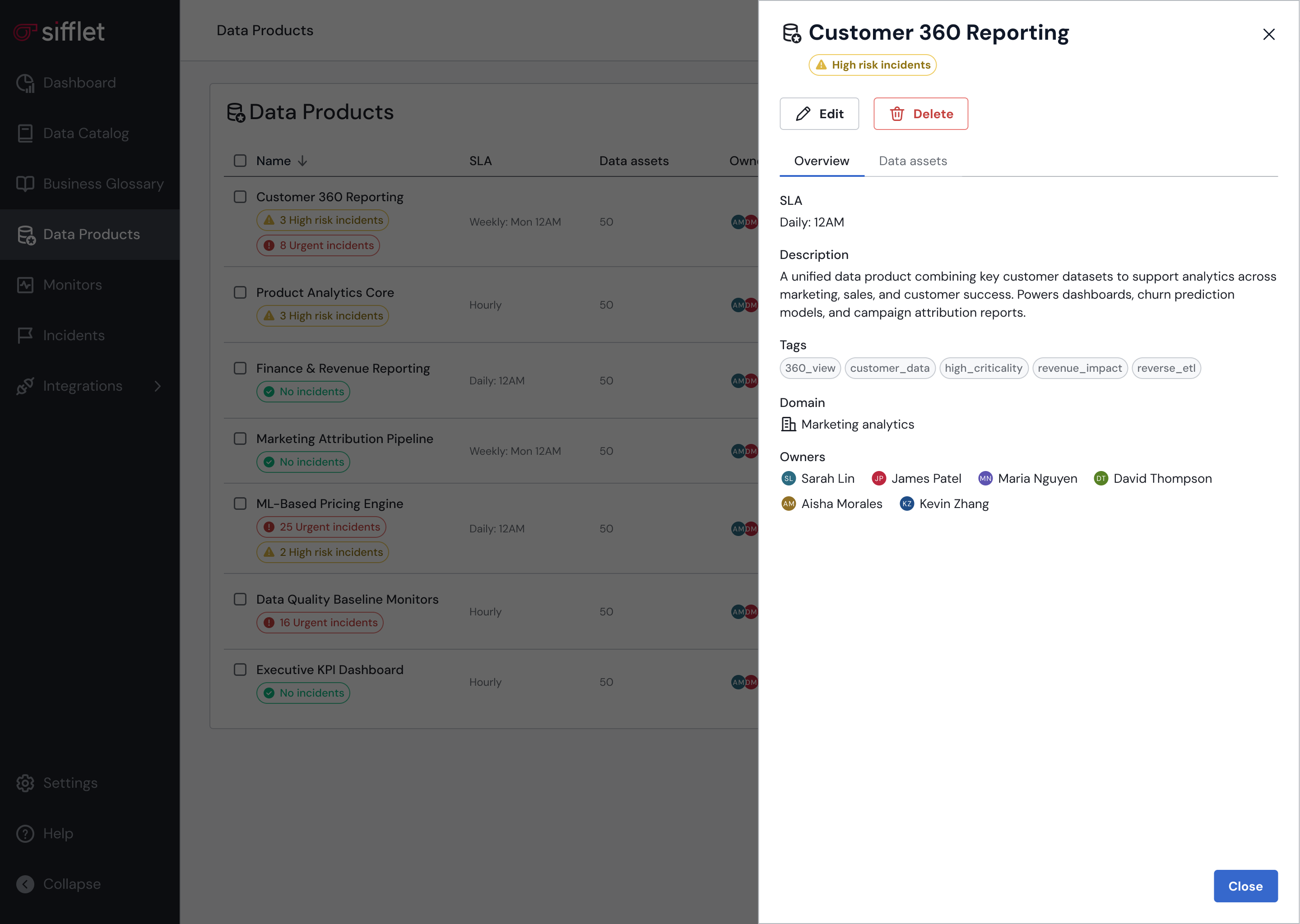Go to Incidents in the sidebar
The image size is (1300, 924).
[x=89, y=336]
